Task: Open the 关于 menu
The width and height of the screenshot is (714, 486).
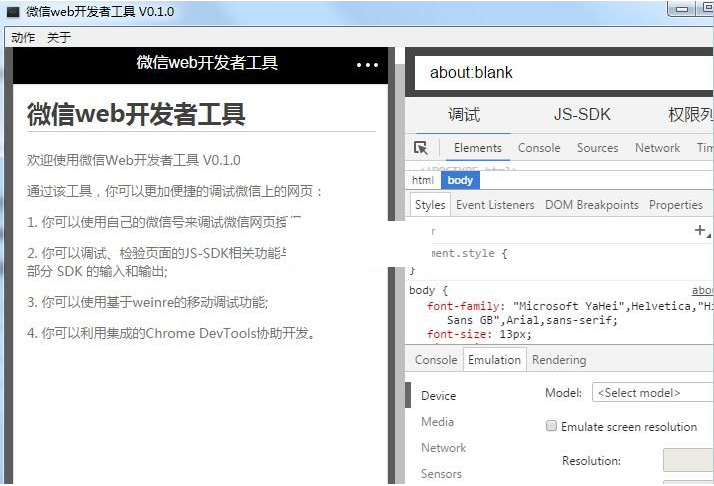Action: (x=59, y=37)
